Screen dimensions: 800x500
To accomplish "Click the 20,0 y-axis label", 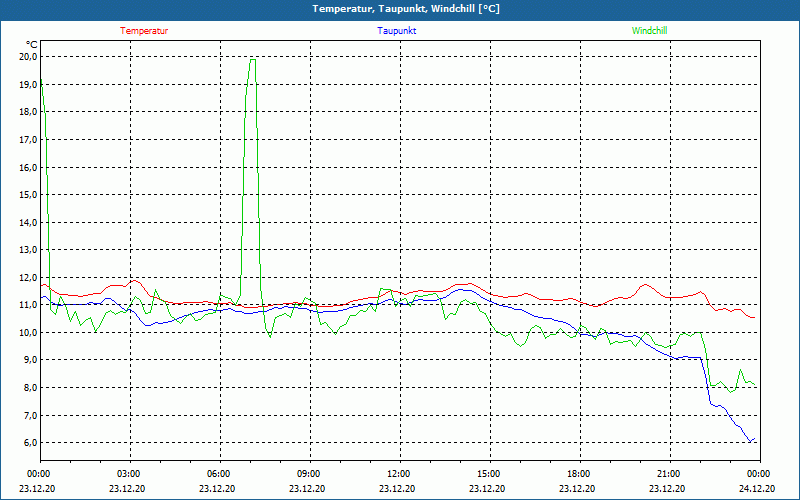I will 28,57.
